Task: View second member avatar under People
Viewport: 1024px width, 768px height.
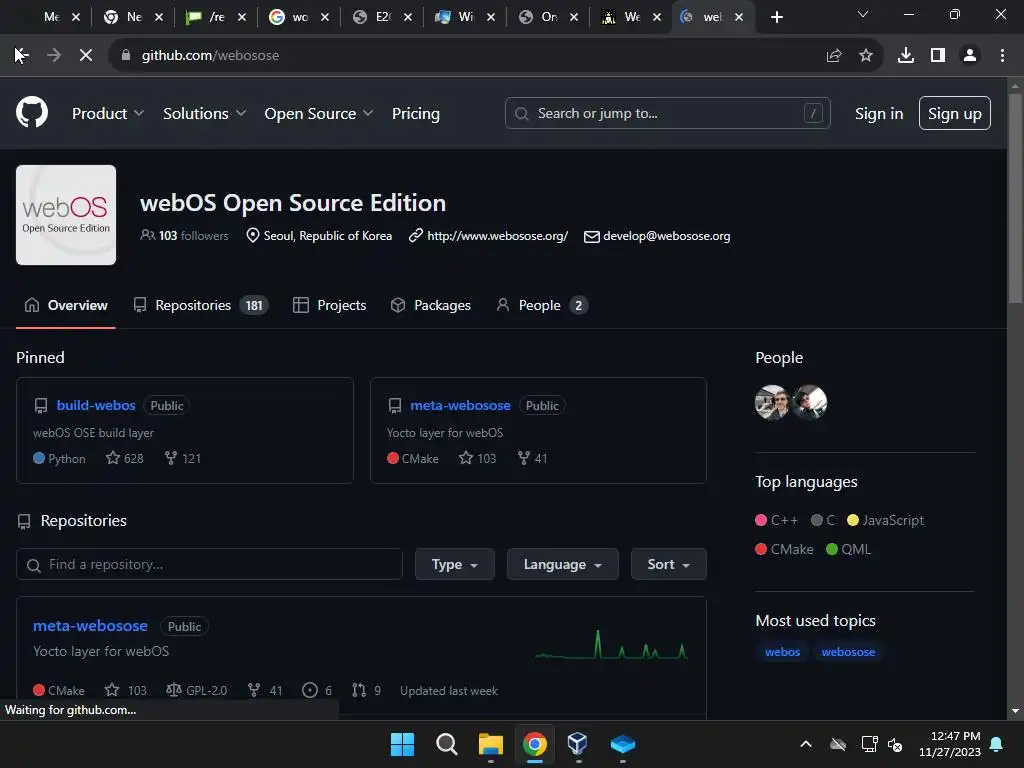Action: [810, 402]
